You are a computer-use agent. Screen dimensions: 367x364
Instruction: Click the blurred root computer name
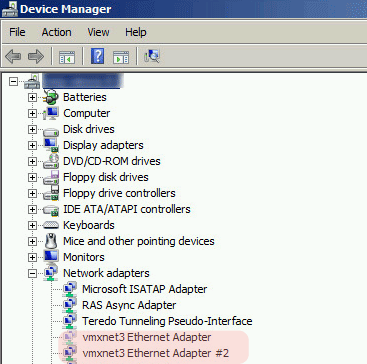click(x=83, y=81)
